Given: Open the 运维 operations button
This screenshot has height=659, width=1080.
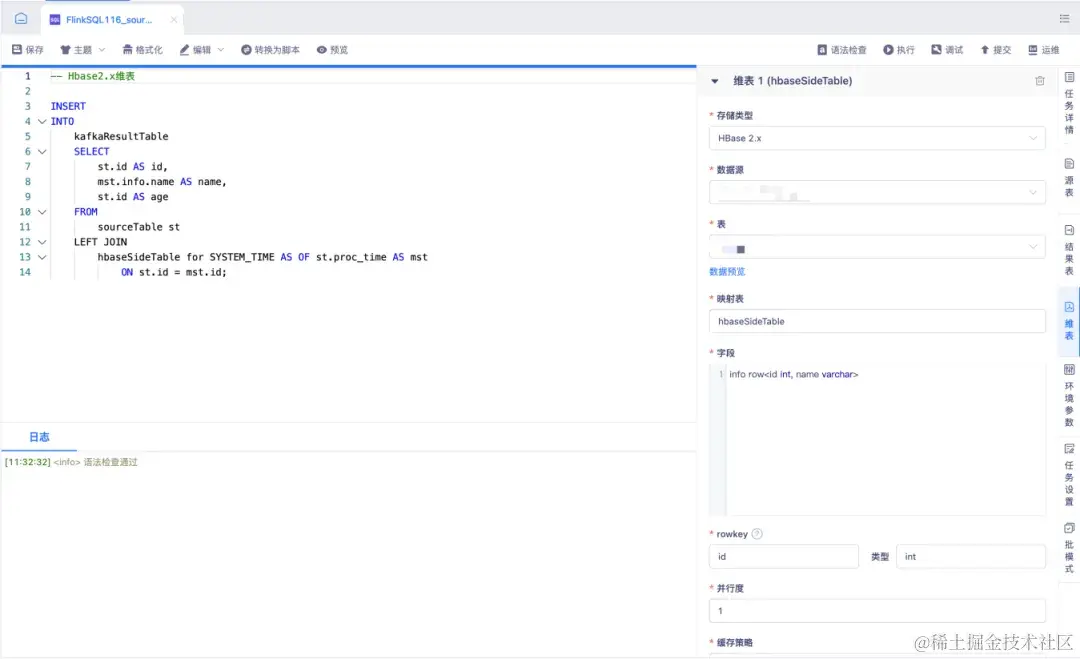Looking at the screenshot, I should [1043, 50].
